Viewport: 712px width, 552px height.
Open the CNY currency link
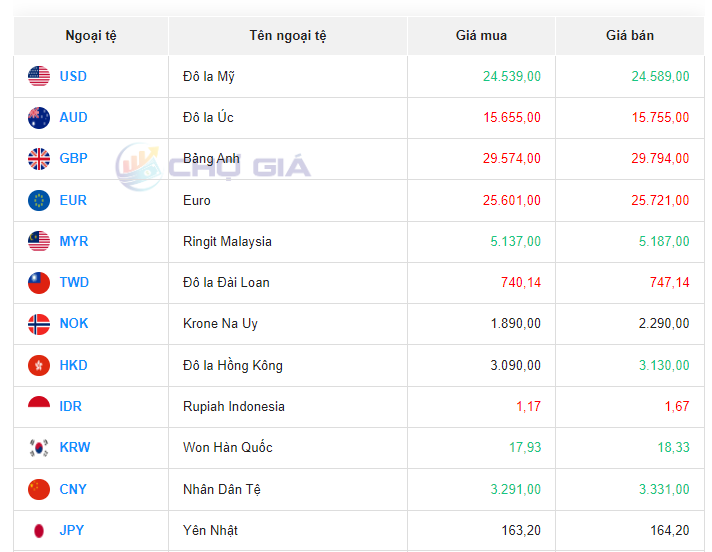point(73,489)
